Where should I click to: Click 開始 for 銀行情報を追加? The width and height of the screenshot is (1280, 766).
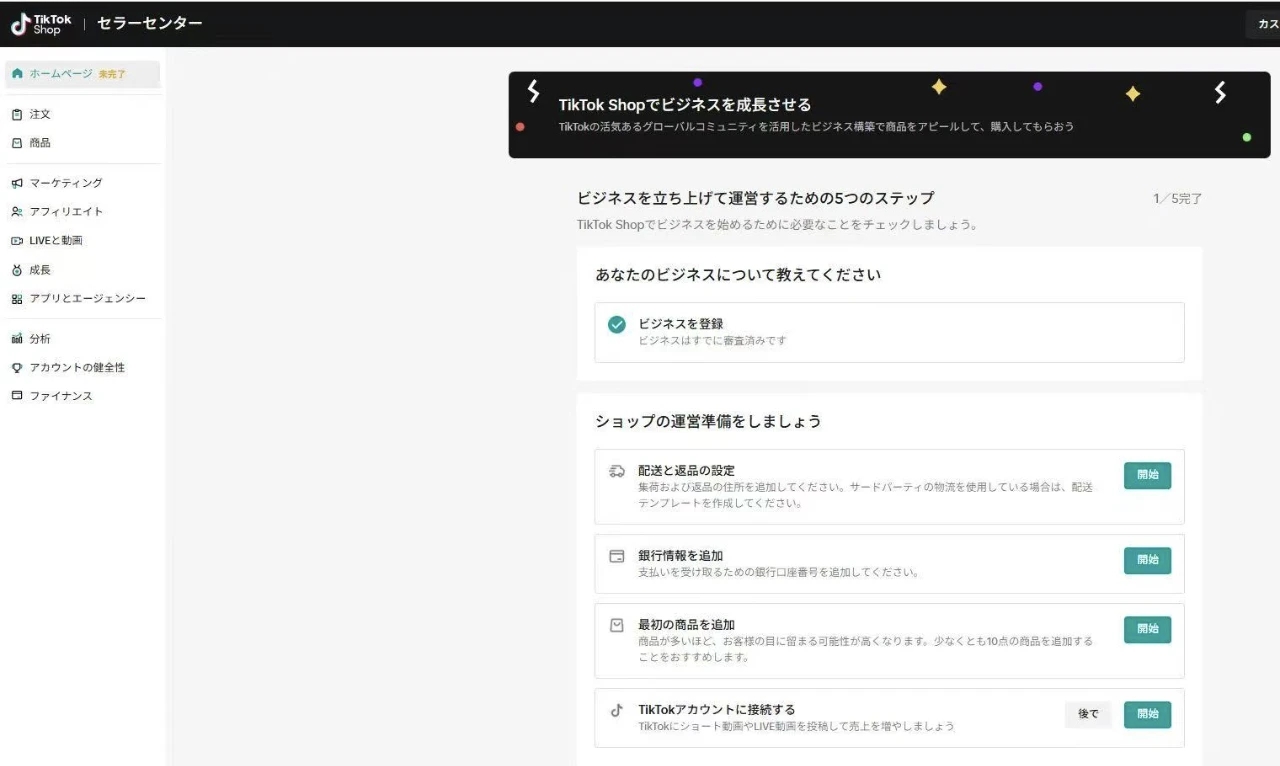click(x=1147, y=560)
